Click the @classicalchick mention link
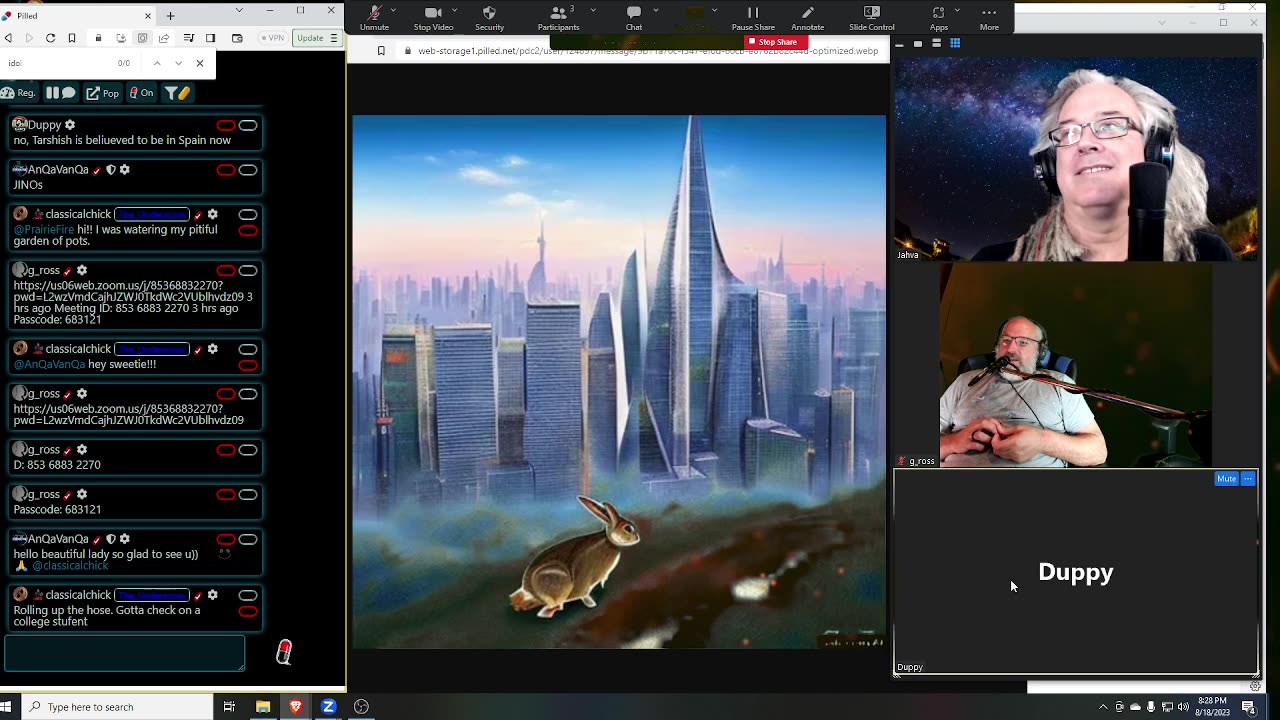 point(70,566)
